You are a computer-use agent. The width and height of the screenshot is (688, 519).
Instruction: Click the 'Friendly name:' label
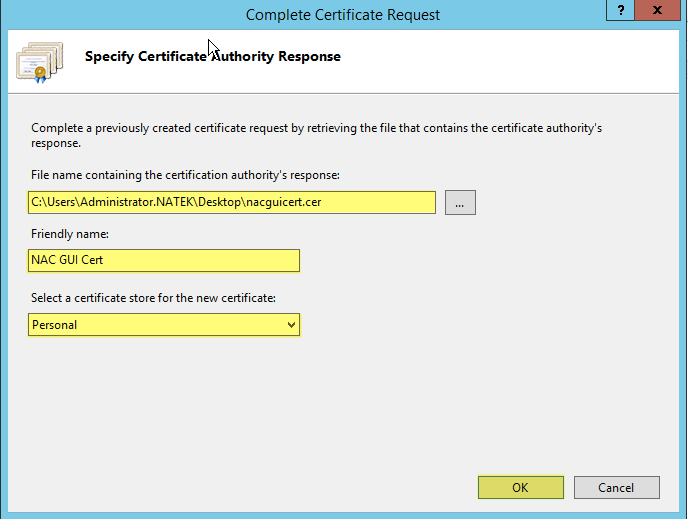pyautogui.click(x=70, y=234)
